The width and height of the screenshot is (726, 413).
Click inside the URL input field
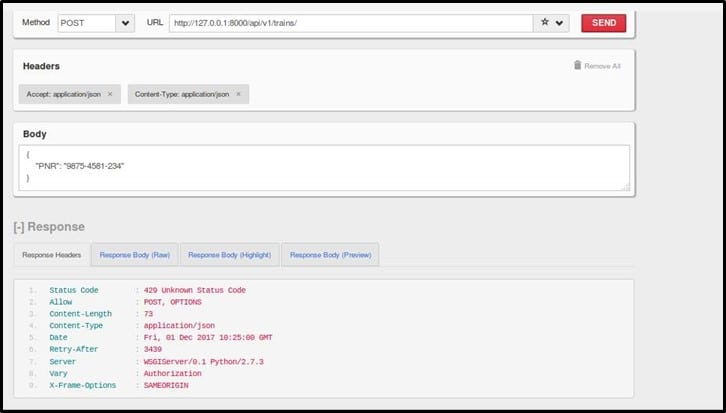[350, 22]
